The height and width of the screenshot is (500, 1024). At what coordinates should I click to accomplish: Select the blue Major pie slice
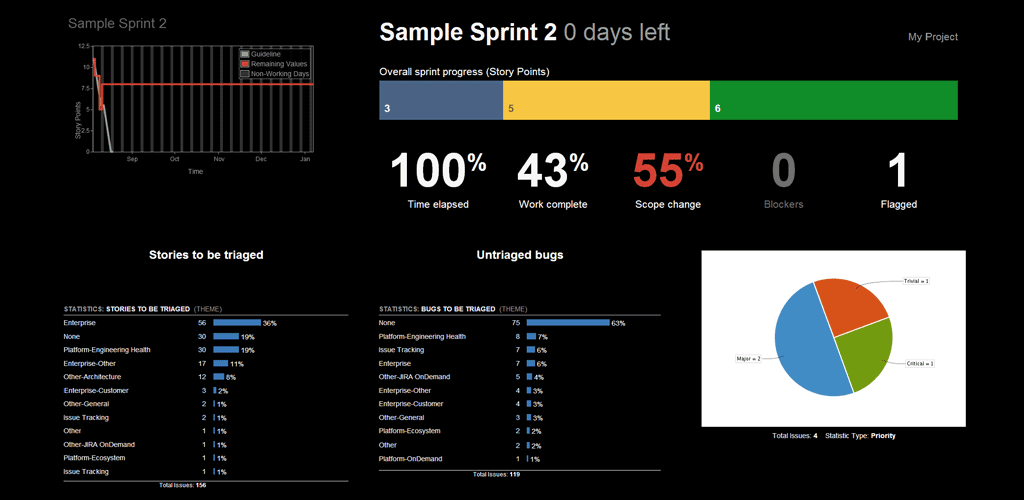[795, 345]
